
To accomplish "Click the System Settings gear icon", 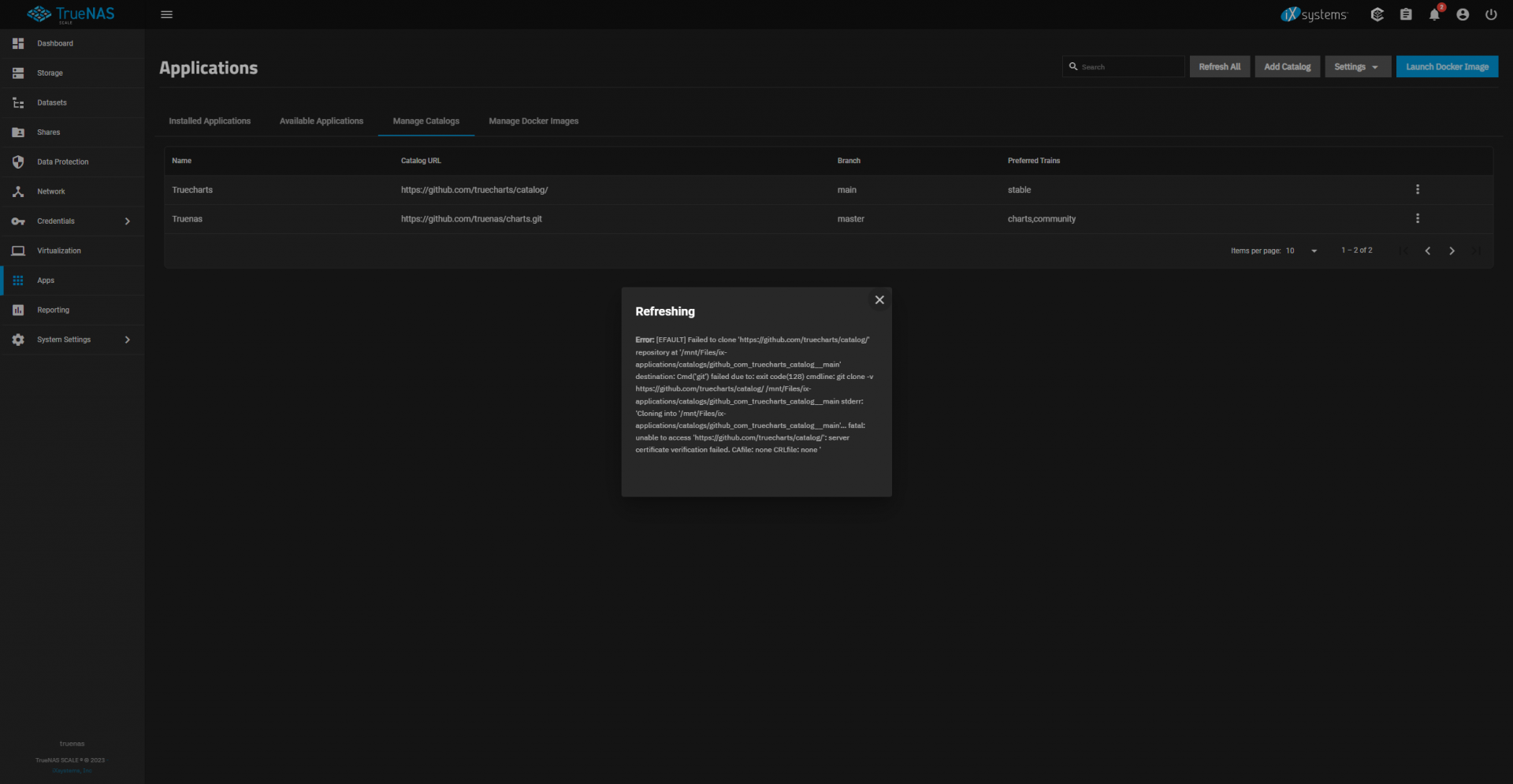I will coord(18,340).
